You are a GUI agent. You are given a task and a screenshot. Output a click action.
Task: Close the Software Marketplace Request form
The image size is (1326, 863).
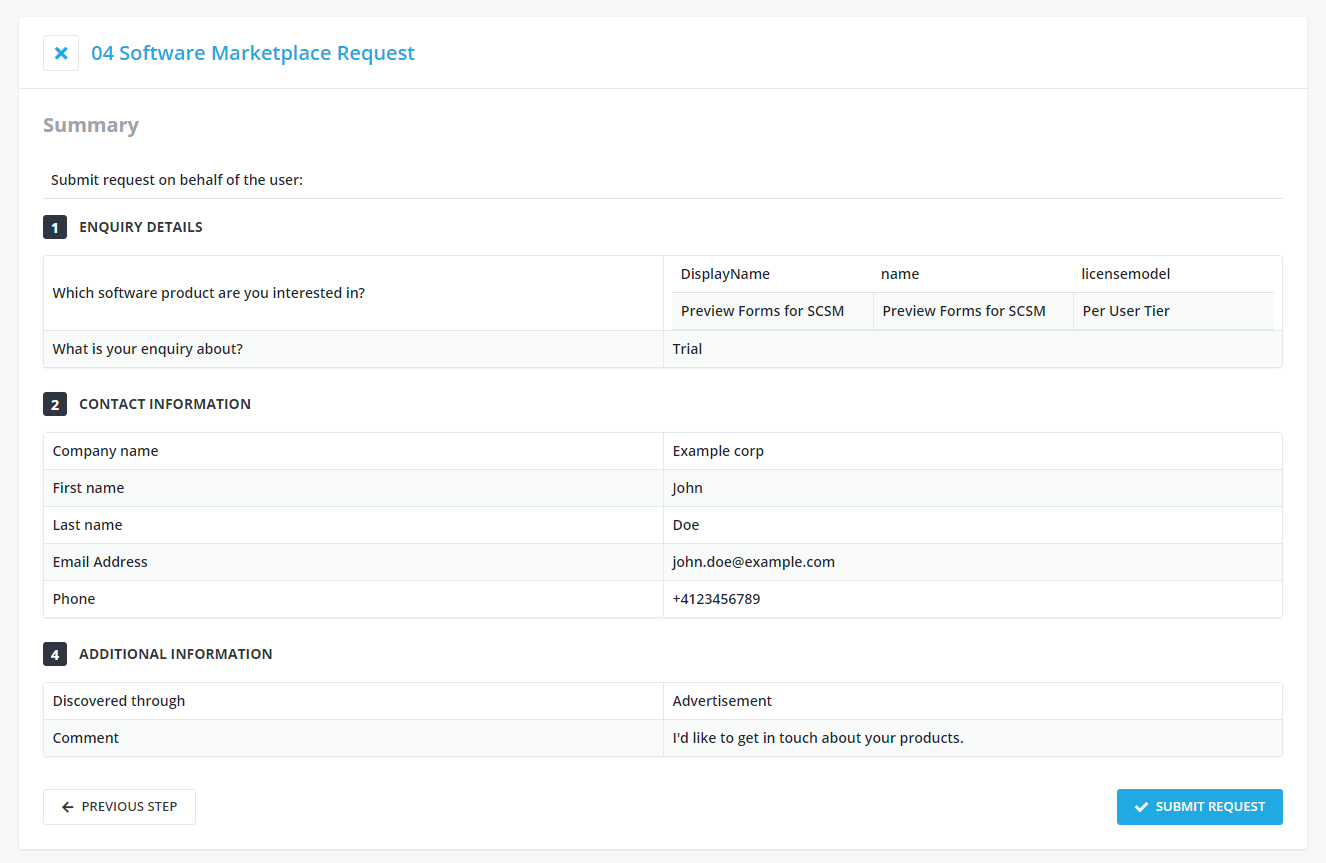point(61,53)
